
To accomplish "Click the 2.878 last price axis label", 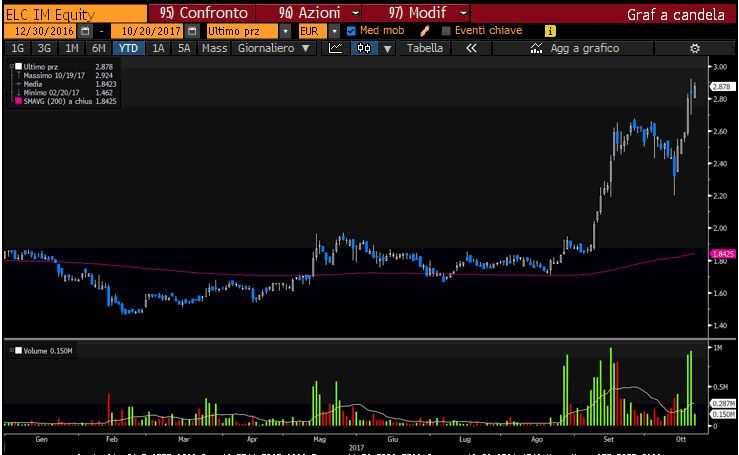I will [723, 87].
